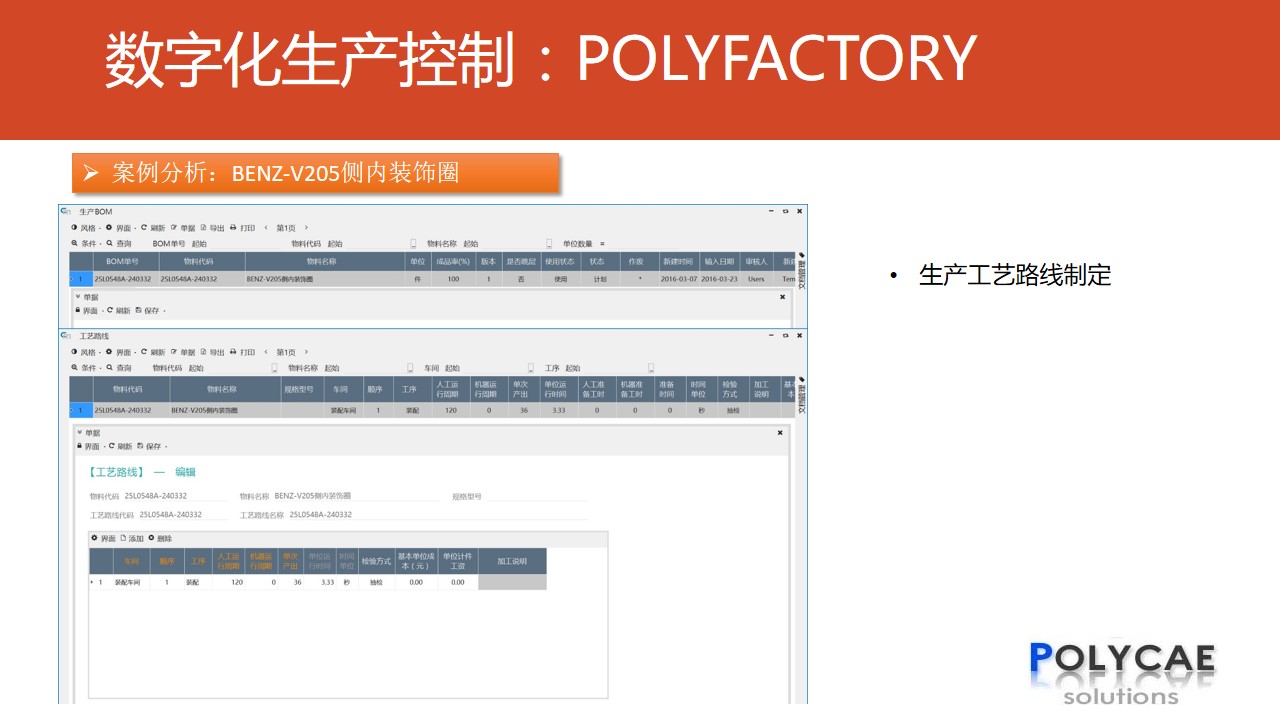Open 风格 style menu in 工艺路线 window
The height and width of the screenshot is (720, 1280).
point(84,352)
